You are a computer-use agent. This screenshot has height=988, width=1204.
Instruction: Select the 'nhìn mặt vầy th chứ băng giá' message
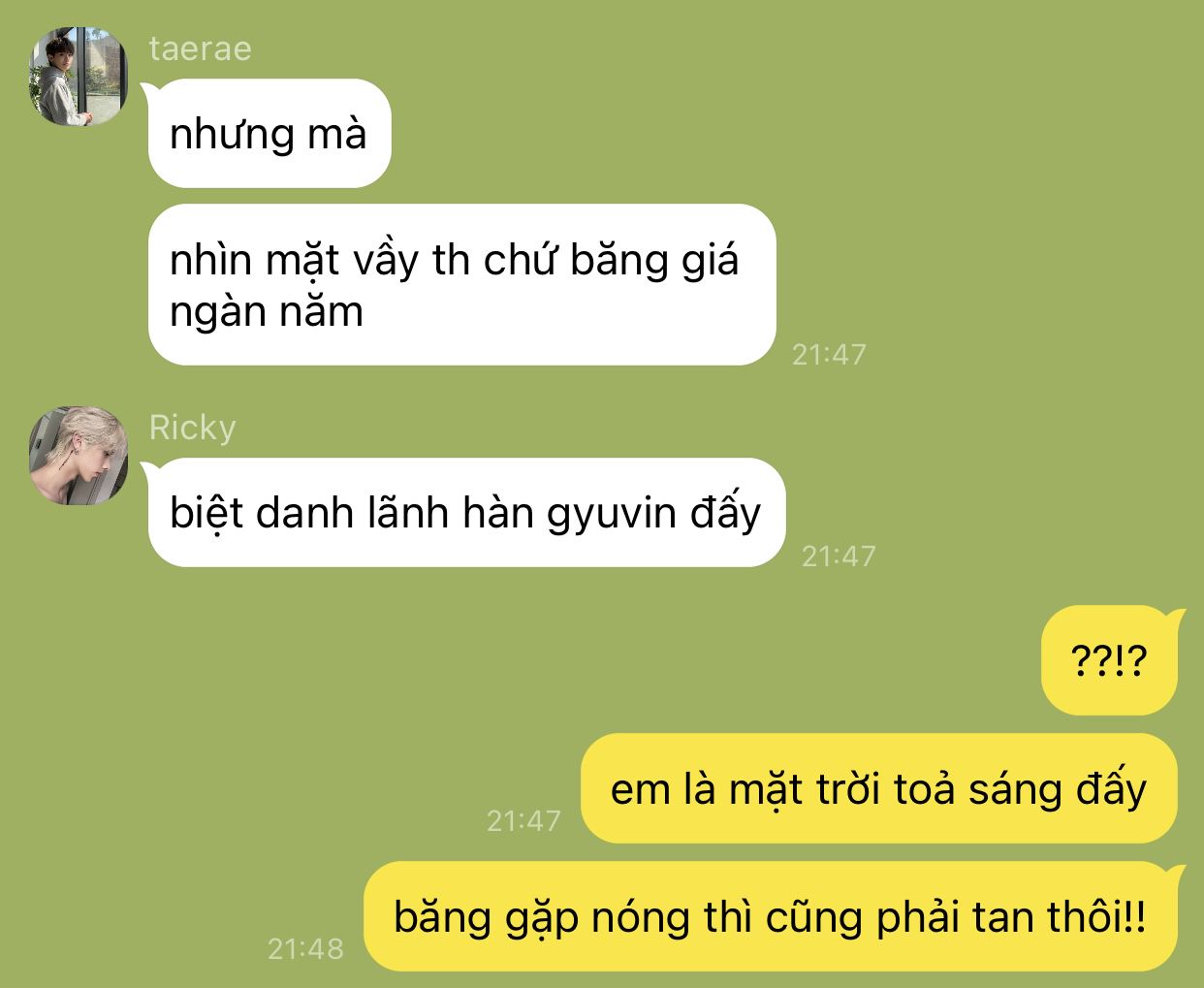(461, 285)
